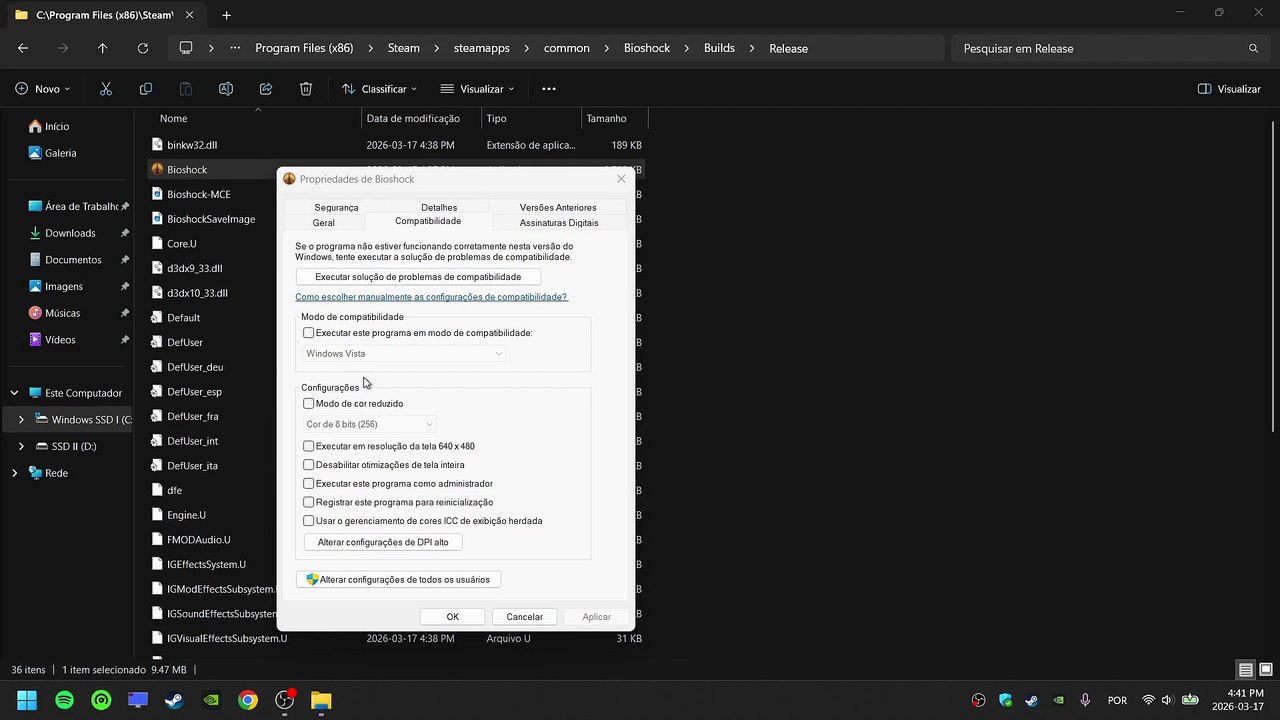Image resolution: width=1280 pixels, height=720 pixels.
Task: Open Spotify from the taskbar
Action: pyautogui.click(x=64, y=700)
